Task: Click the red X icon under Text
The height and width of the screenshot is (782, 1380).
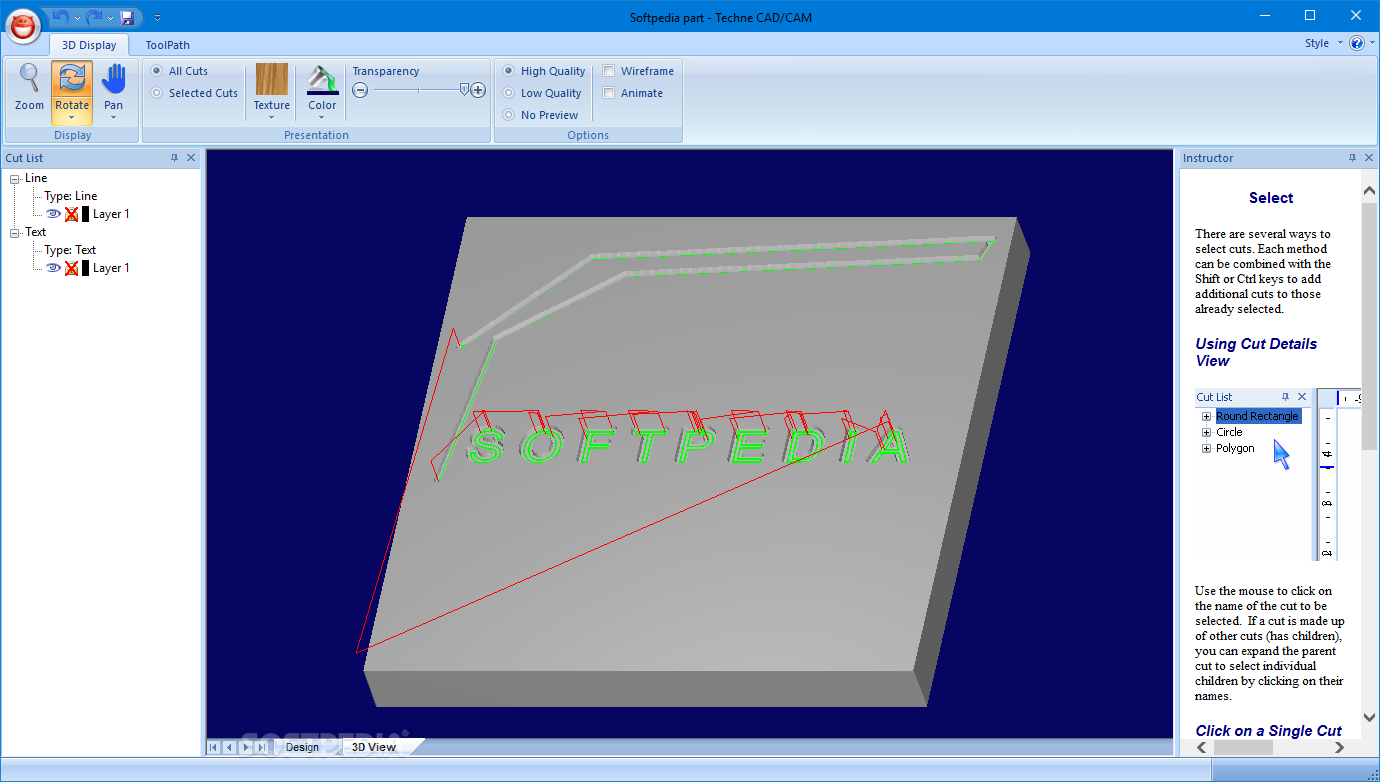Action: pos(72,268)
